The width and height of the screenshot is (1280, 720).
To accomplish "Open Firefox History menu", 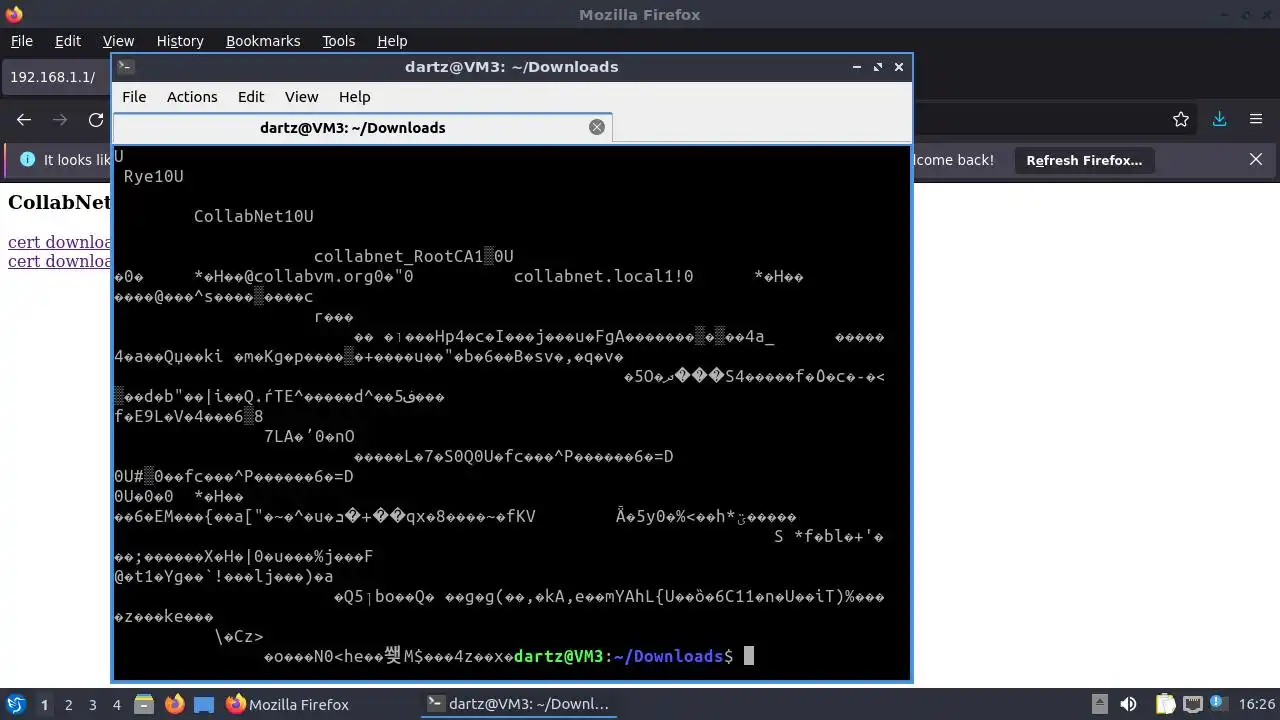I will click(x=180, y=41).
